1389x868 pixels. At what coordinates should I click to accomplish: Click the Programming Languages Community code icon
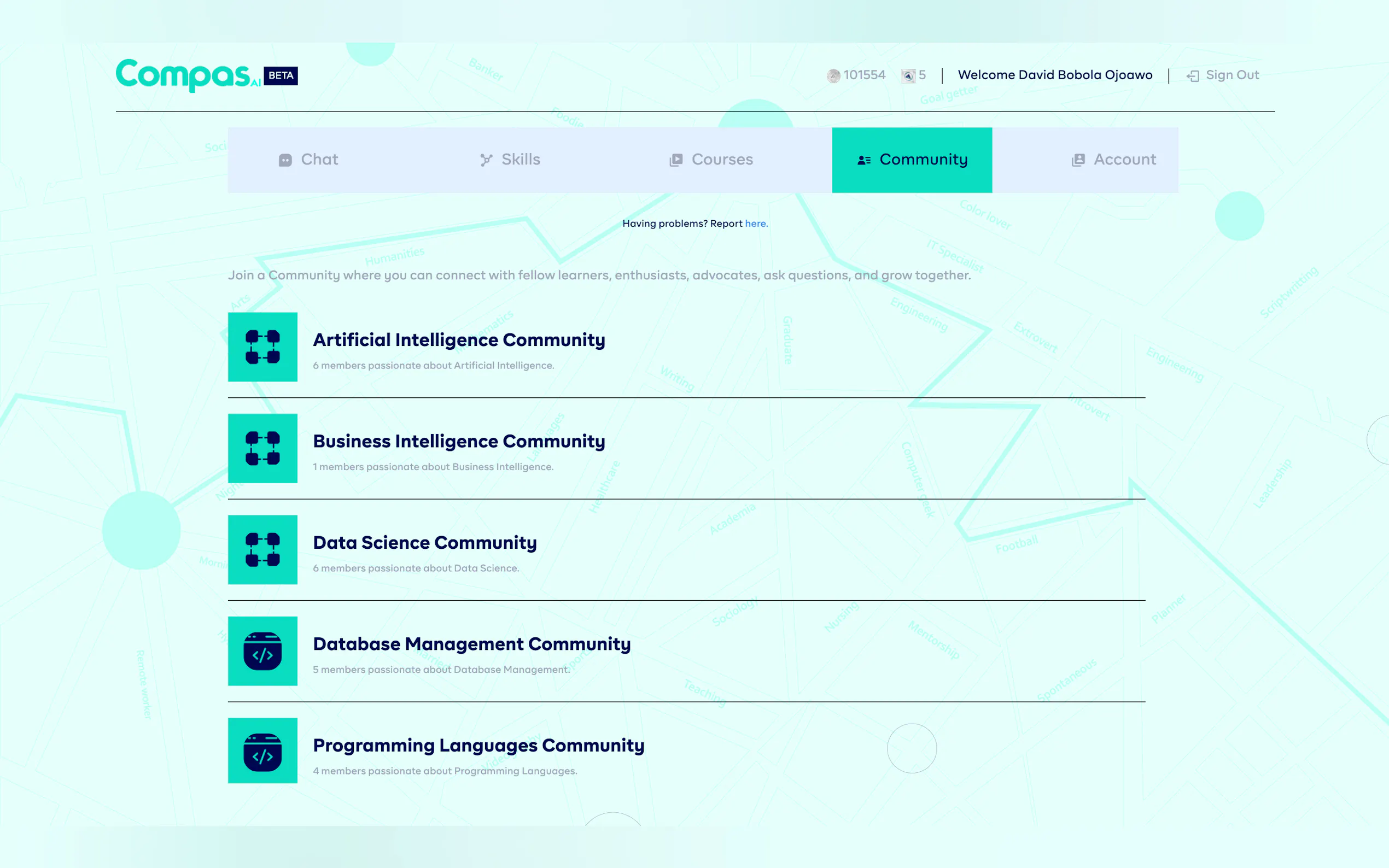(262, 751)
